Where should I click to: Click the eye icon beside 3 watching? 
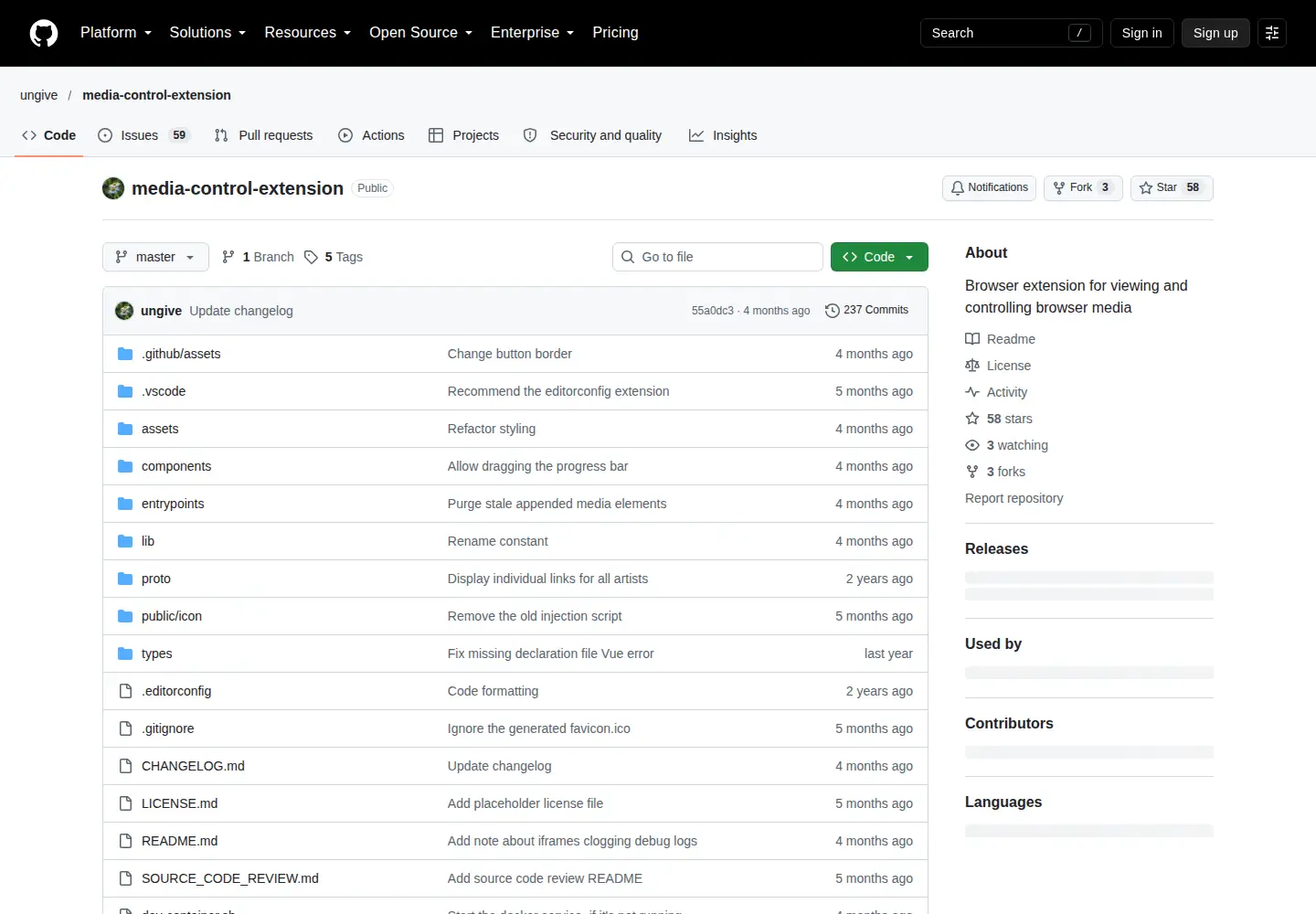point(972,445)
